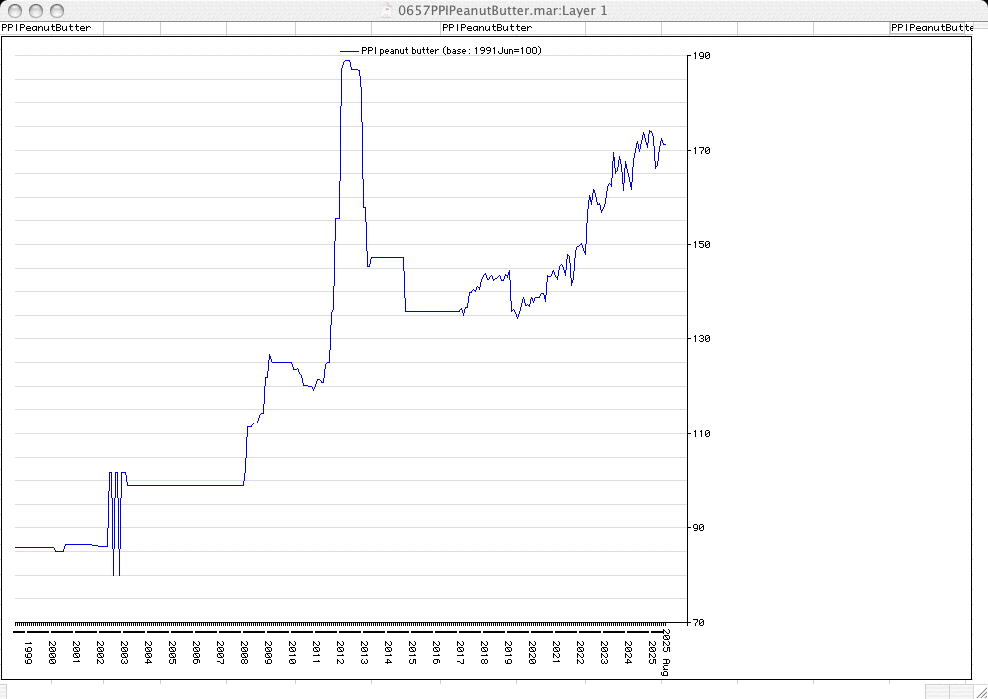The width and height of the screenshot is (988, 699).
Task: Click the 130 label on the y-axis
Action: coord(701,339)
